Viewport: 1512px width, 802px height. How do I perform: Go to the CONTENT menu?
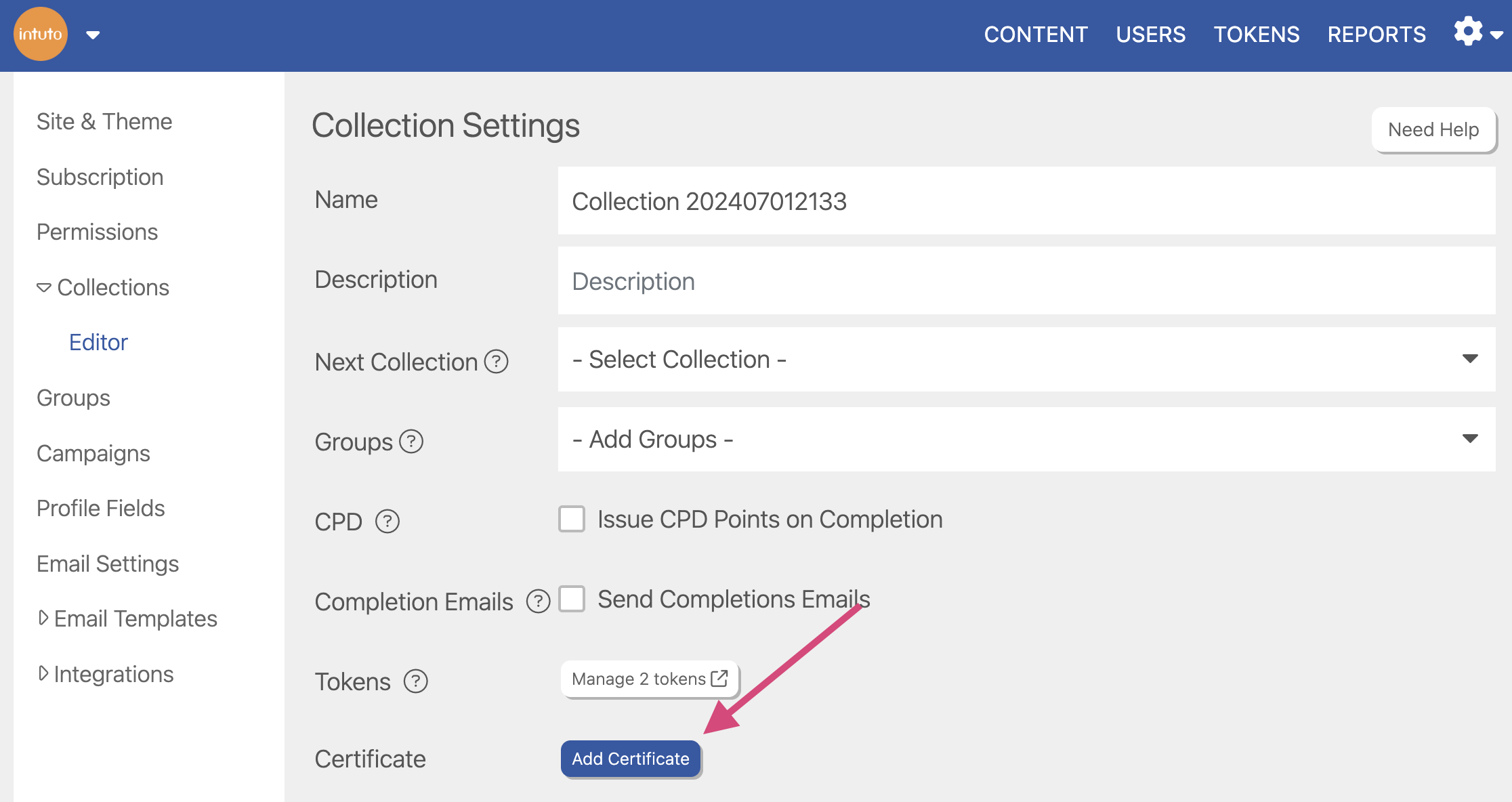1035,35
